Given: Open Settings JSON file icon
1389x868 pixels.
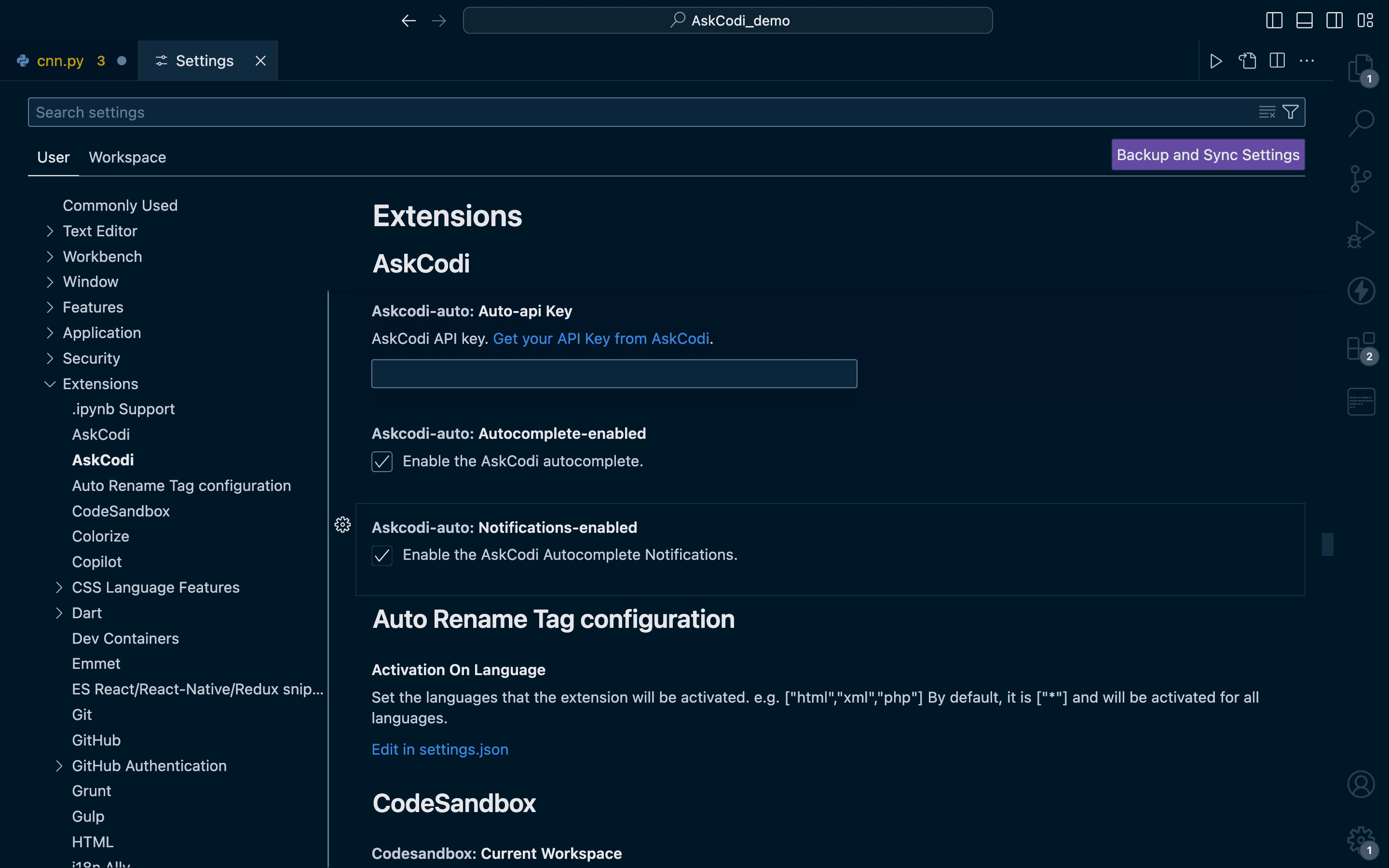Looking at the screenshot, I should [1247, 61].
